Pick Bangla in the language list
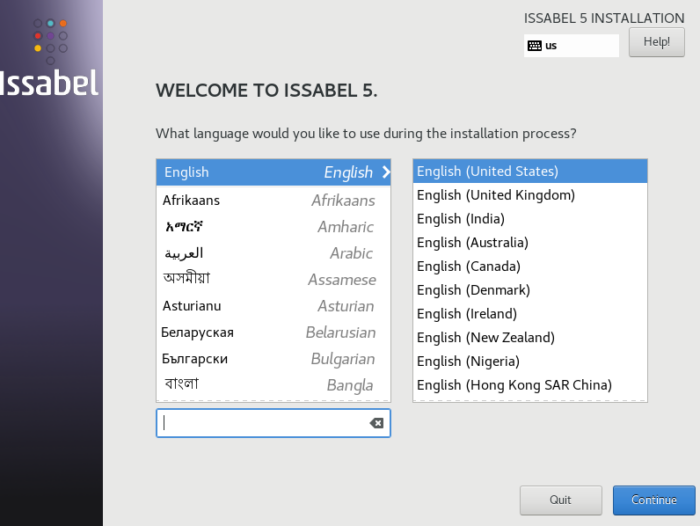This screenshot has height=526, width=700. [x=272, y=385]
